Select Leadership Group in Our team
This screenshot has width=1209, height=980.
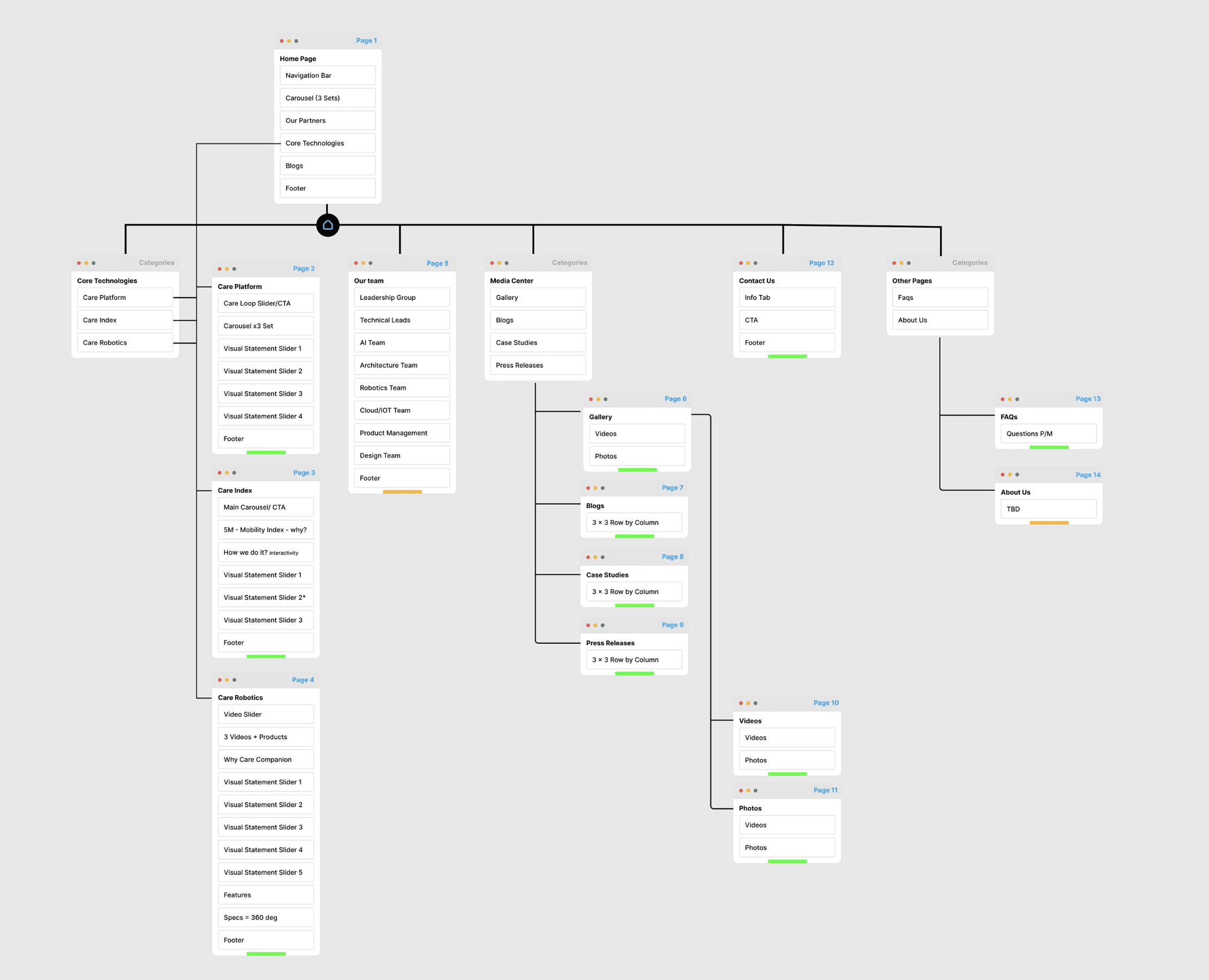[401, 298]
